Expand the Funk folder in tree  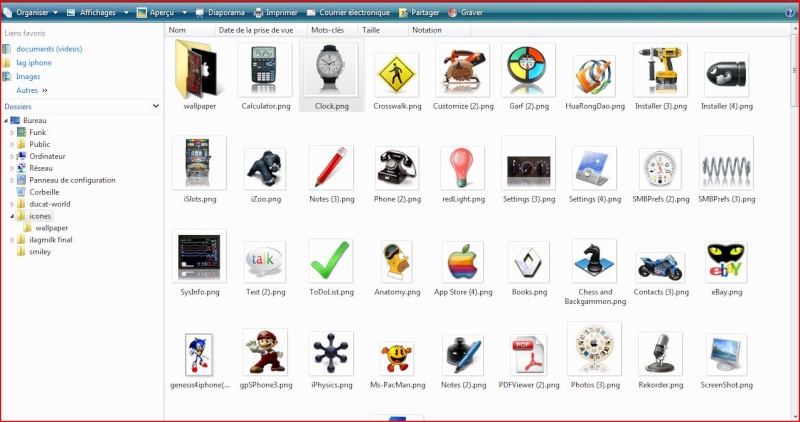(12, 132)
